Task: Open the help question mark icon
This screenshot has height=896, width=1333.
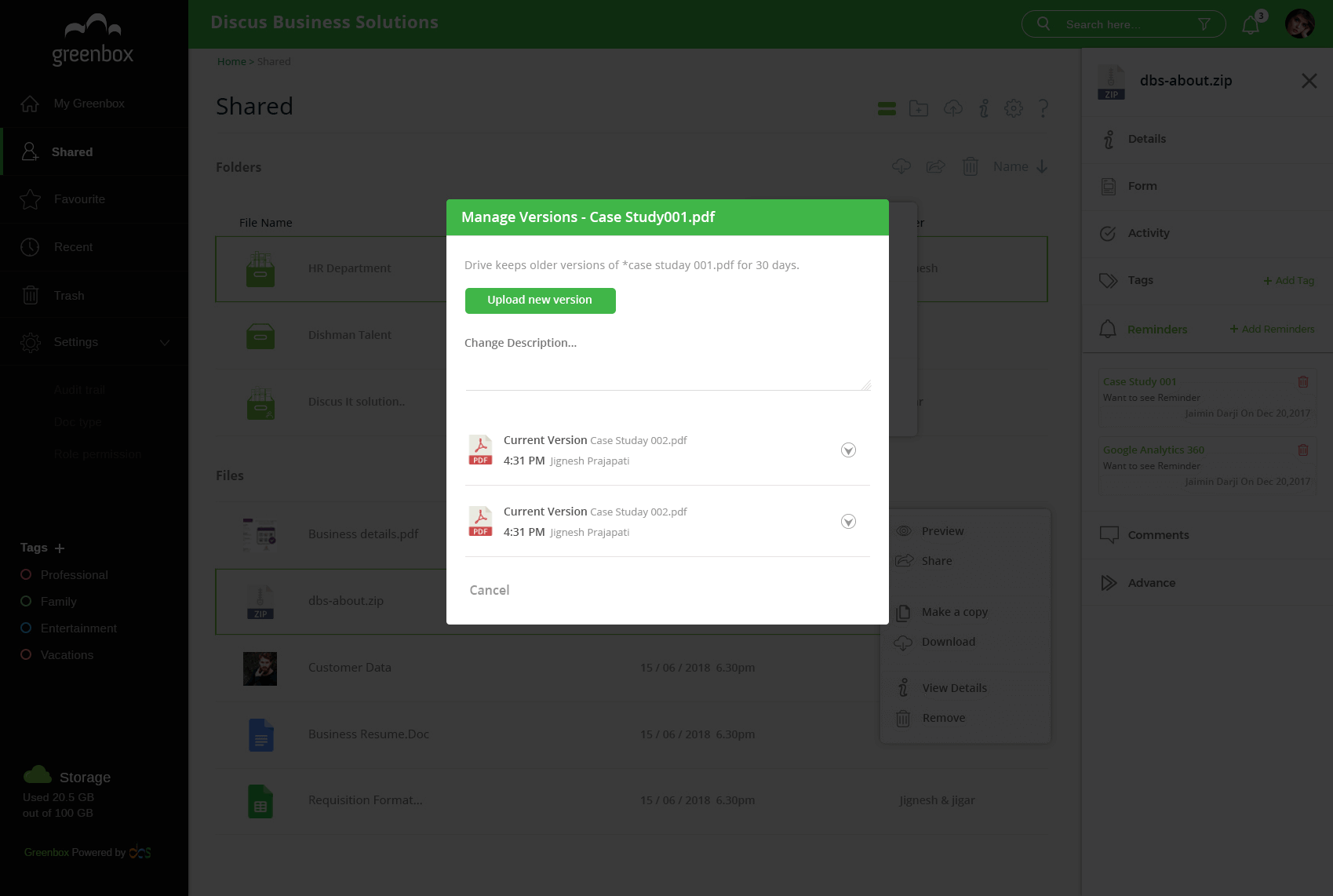Action: point(1043,108)
